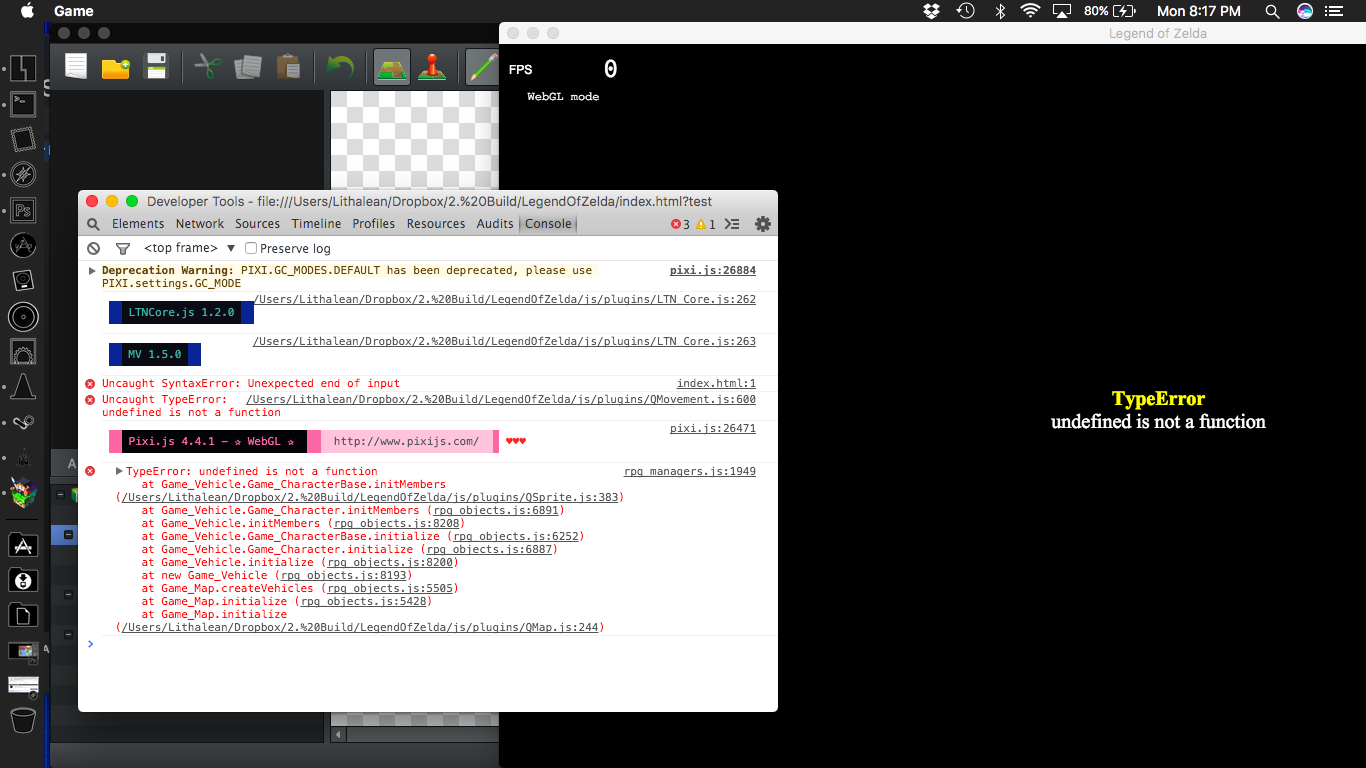Clear the console with the no-entry icon
Screen dimensions: 1366x768
point(94,249)
